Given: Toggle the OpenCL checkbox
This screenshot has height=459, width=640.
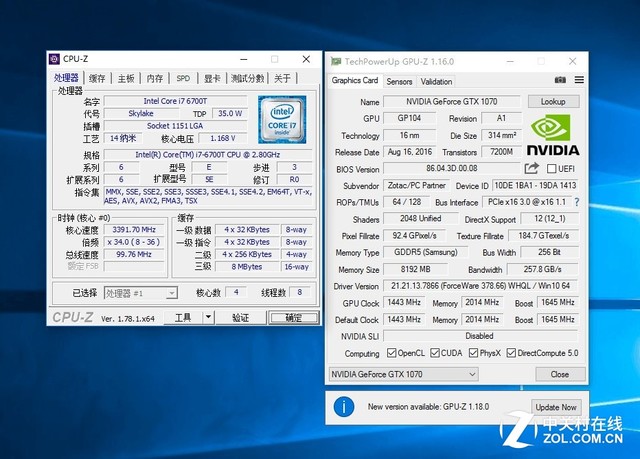Looking at the screenshot, I should click(x=391, y=353).
